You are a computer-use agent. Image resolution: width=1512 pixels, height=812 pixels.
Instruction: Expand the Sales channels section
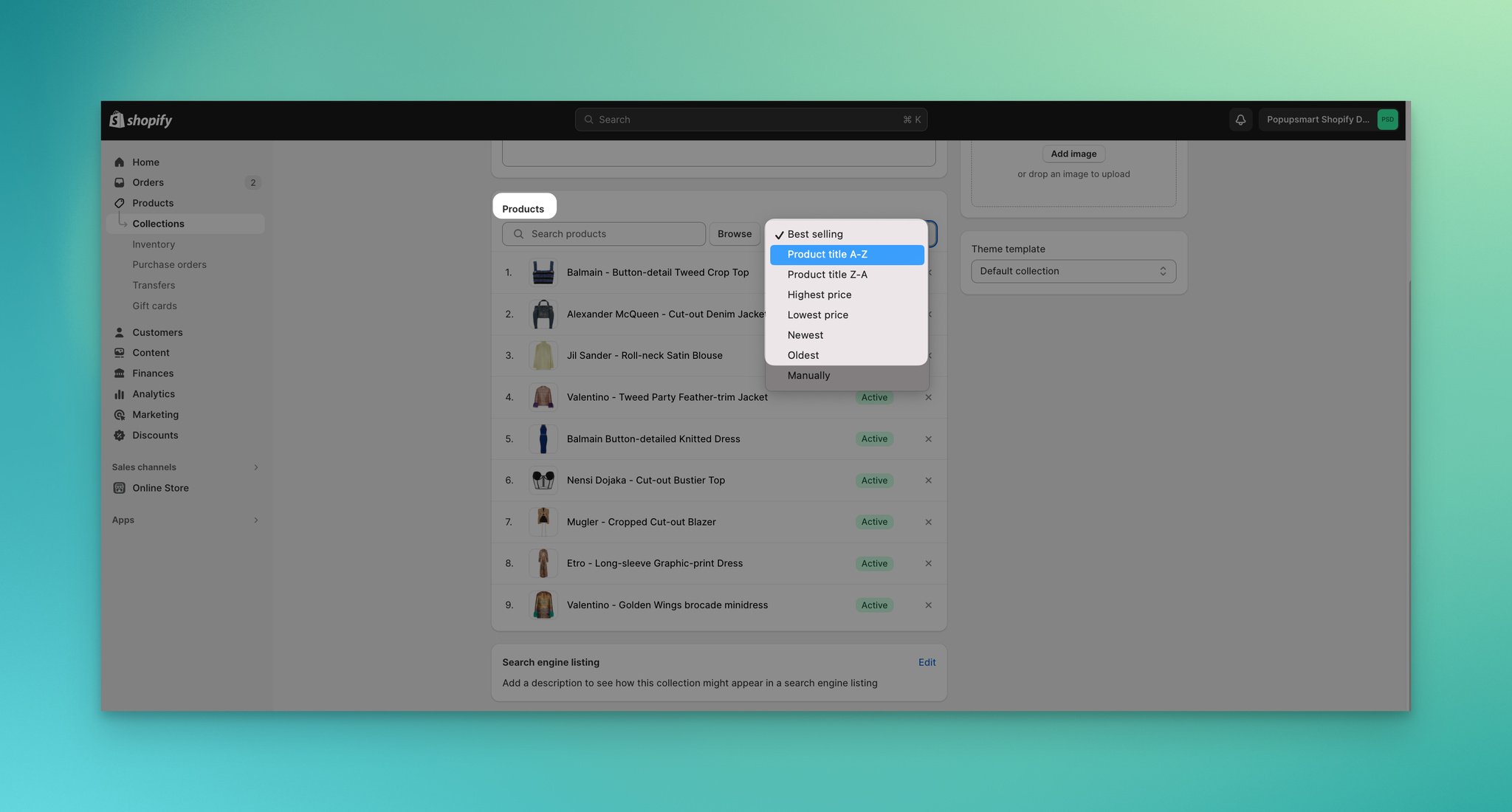pyautogui.click(x=256, y=467)
